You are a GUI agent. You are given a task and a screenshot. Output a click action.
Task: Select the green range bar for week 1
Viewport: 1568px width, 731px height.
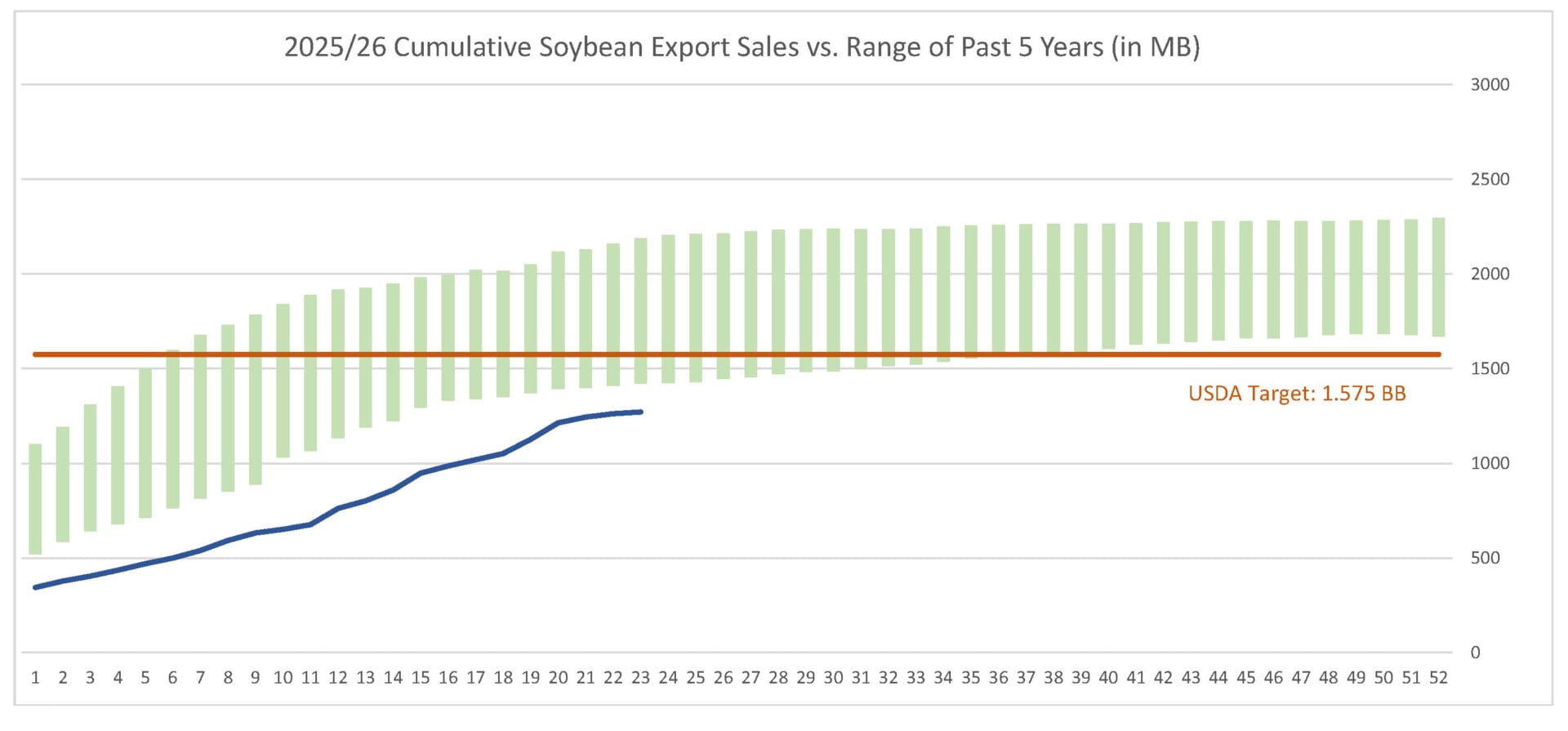[35, 498]
